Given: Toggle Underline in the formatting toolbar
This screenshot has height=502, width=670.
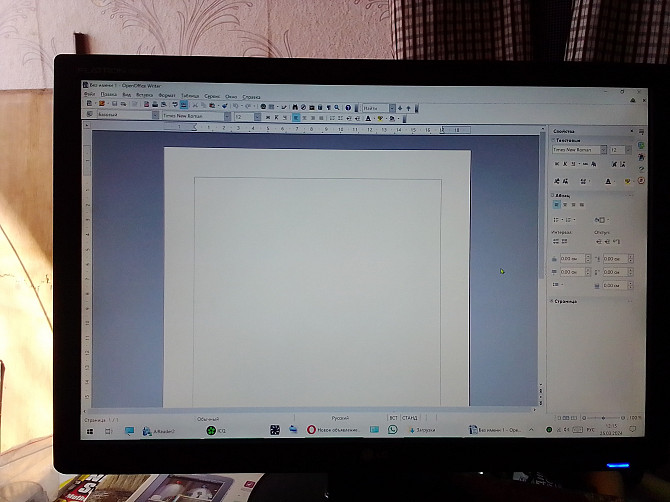Looking at the screenshot, I should (x=285, y=117).
